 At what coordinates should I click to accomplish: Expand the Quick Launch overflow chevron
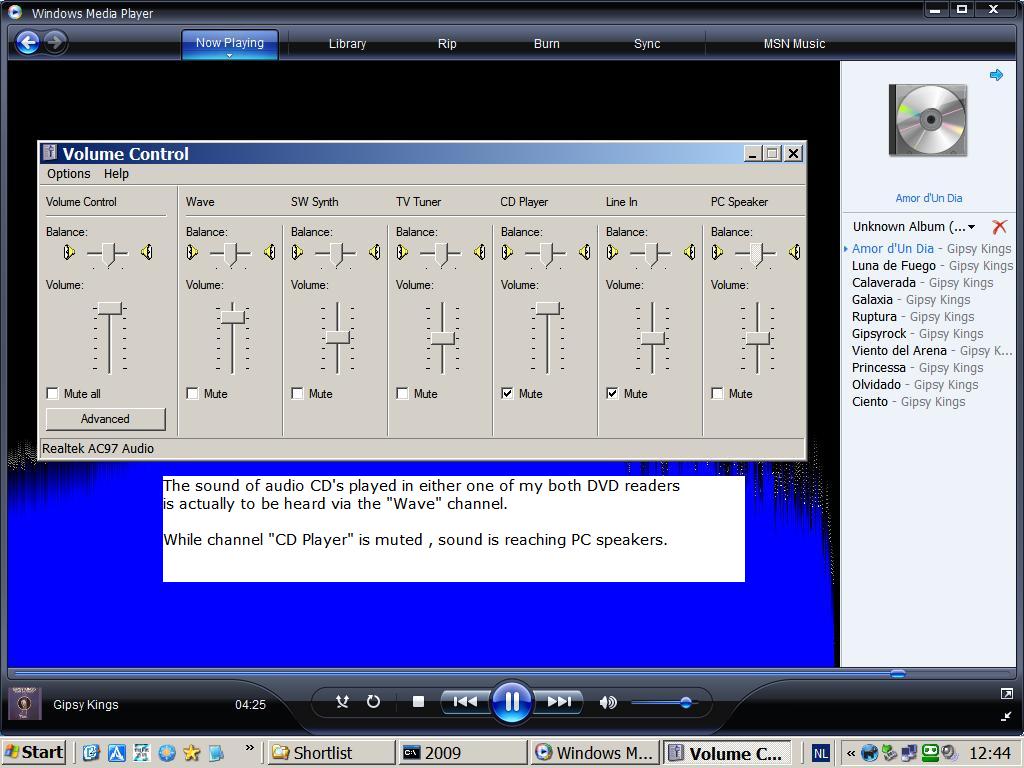pos(249,748)
